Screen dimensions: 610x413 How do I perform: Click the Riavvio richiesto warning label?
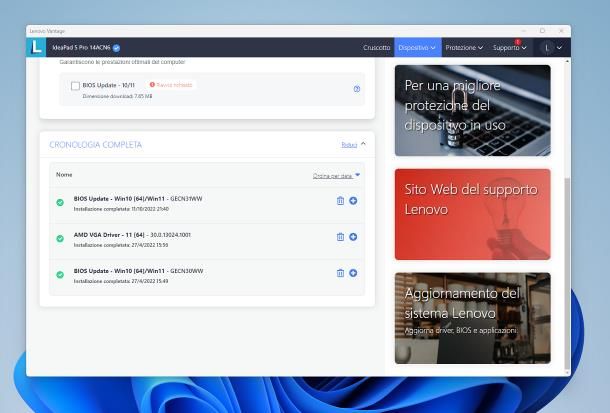point(171,85)
